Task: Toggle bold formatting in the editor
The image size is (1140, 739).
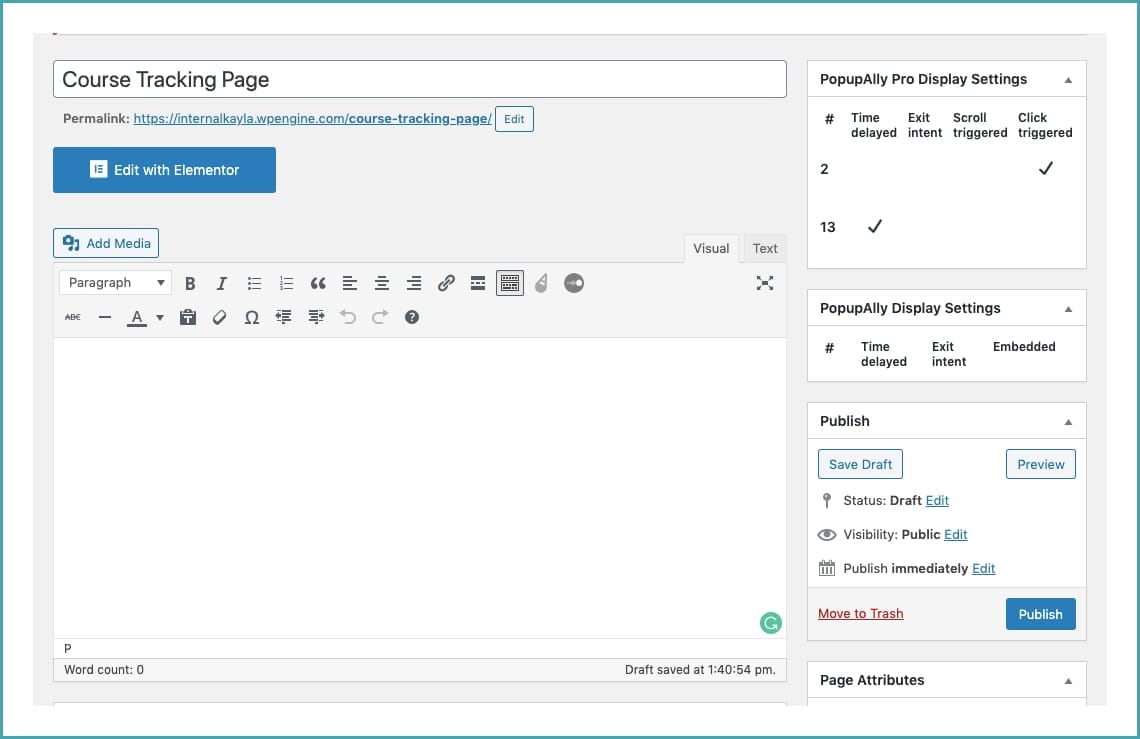Action: 190,283
